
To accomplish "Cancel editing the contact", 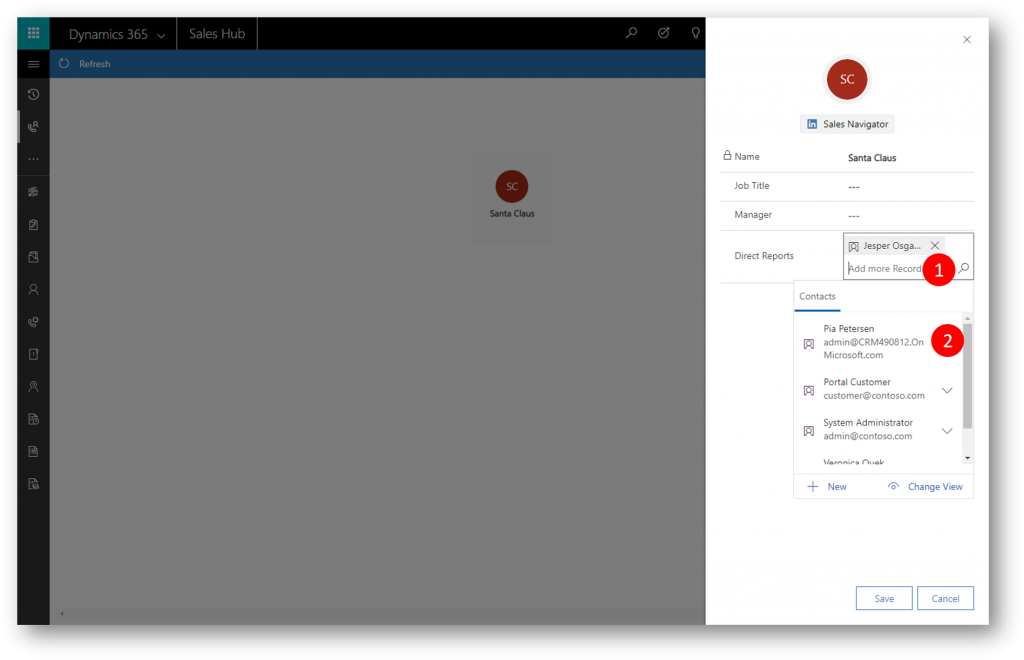I will click(x=945, y=599).
